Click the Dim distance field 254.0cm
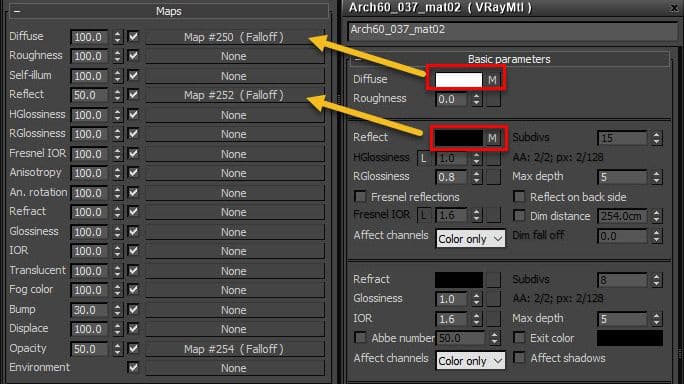Image resolution: width=684 pixels, height=384 pixels. 622,216
